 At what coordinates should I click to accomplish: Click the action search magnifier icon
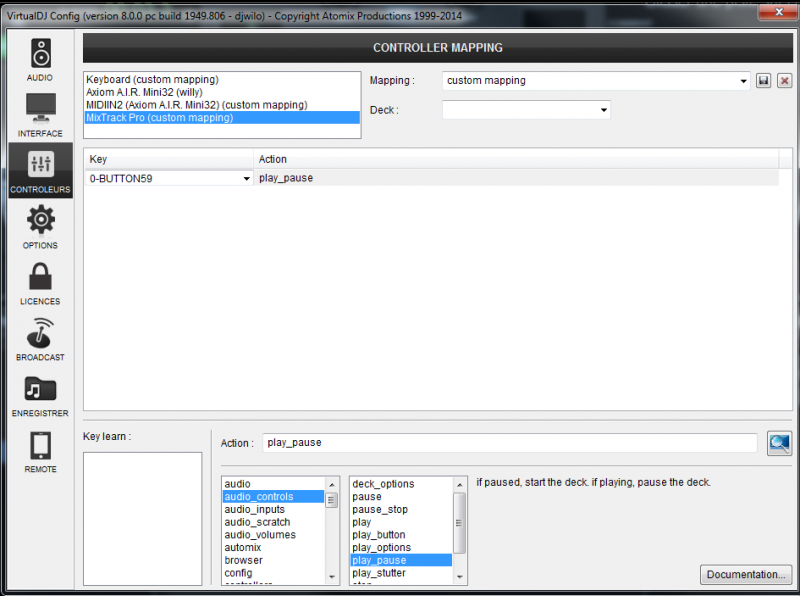click(x=779, y=443)
